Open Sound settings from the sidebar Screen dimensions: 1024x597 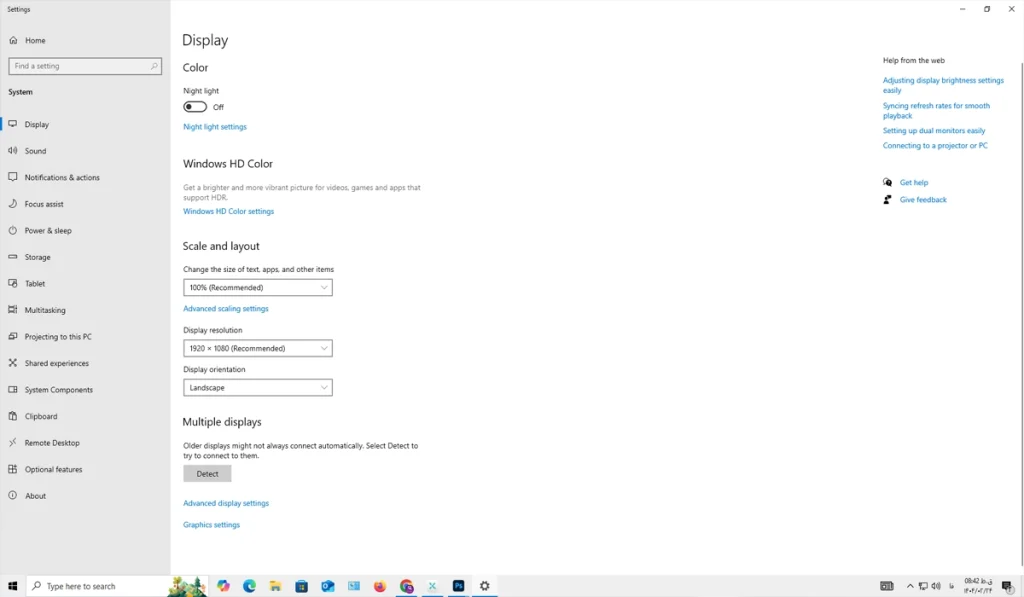click(35, 151)
